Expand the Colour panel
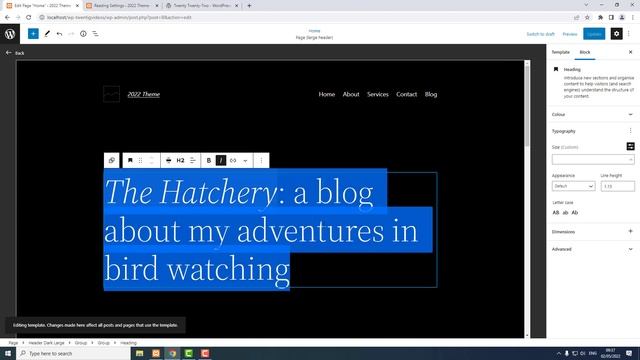Screen dimensions: 640x360 pyautogui.click(x=593, y=115)
